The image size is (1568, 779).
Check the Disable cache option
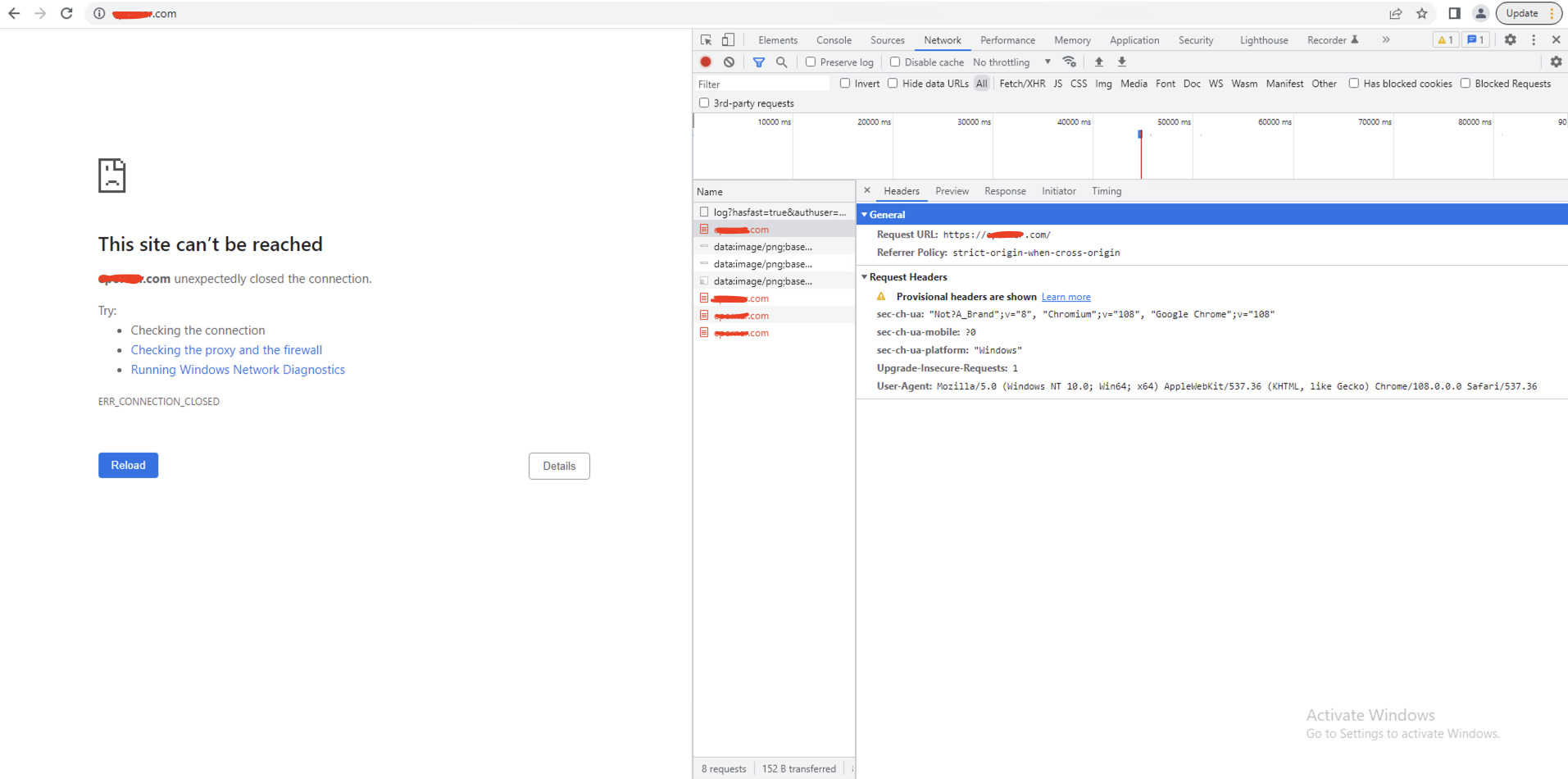(x=895, y=61)
